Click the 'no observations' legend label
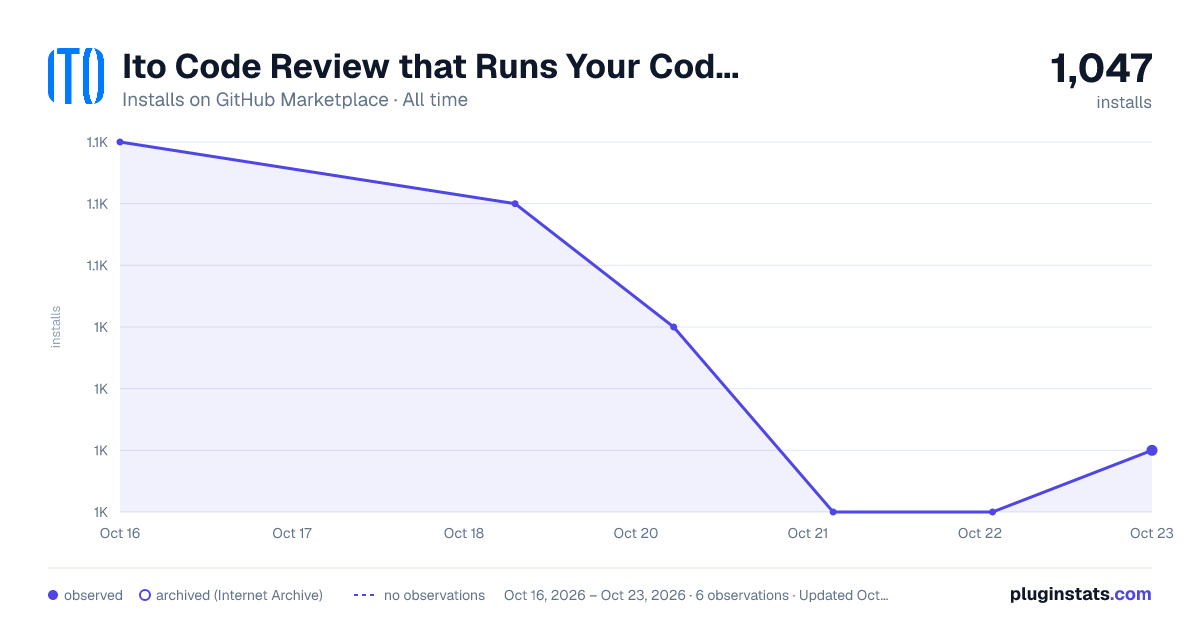 tap(434, 595)
